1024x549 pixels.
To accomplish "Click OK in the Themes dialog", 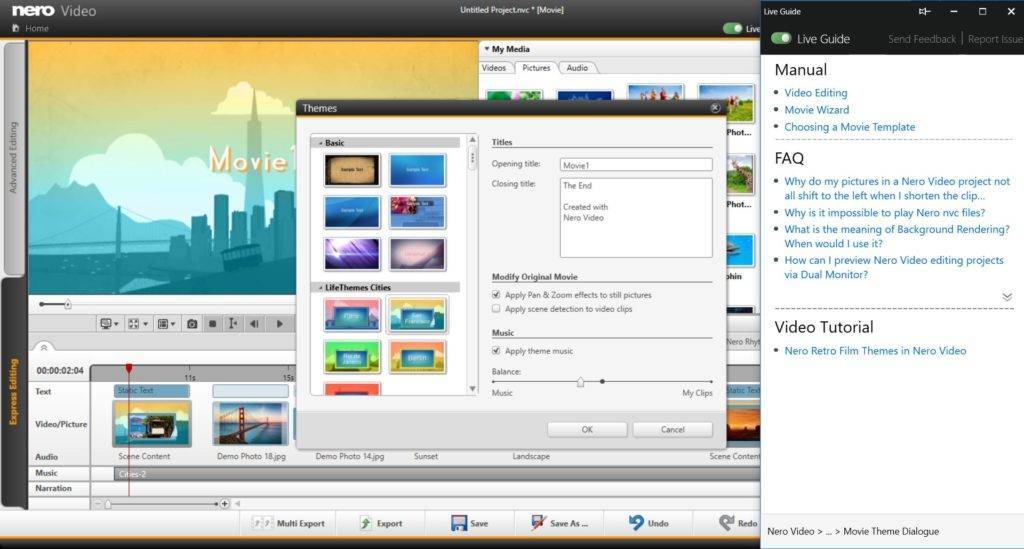I will pos(587,429).
